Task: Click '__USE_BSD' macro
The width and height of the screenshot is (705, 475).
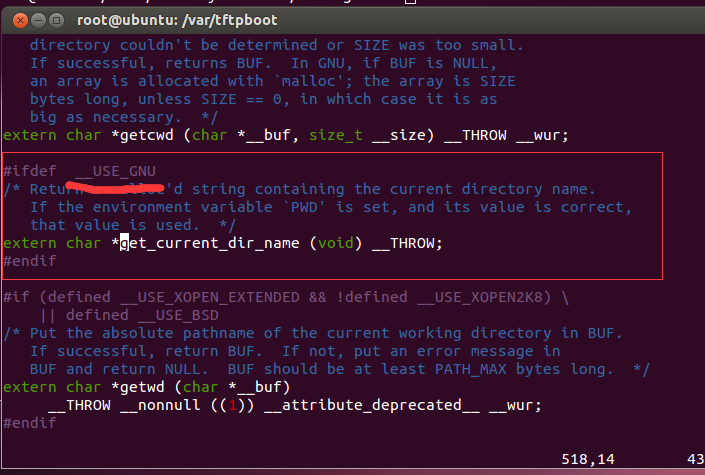Action: 178,315
